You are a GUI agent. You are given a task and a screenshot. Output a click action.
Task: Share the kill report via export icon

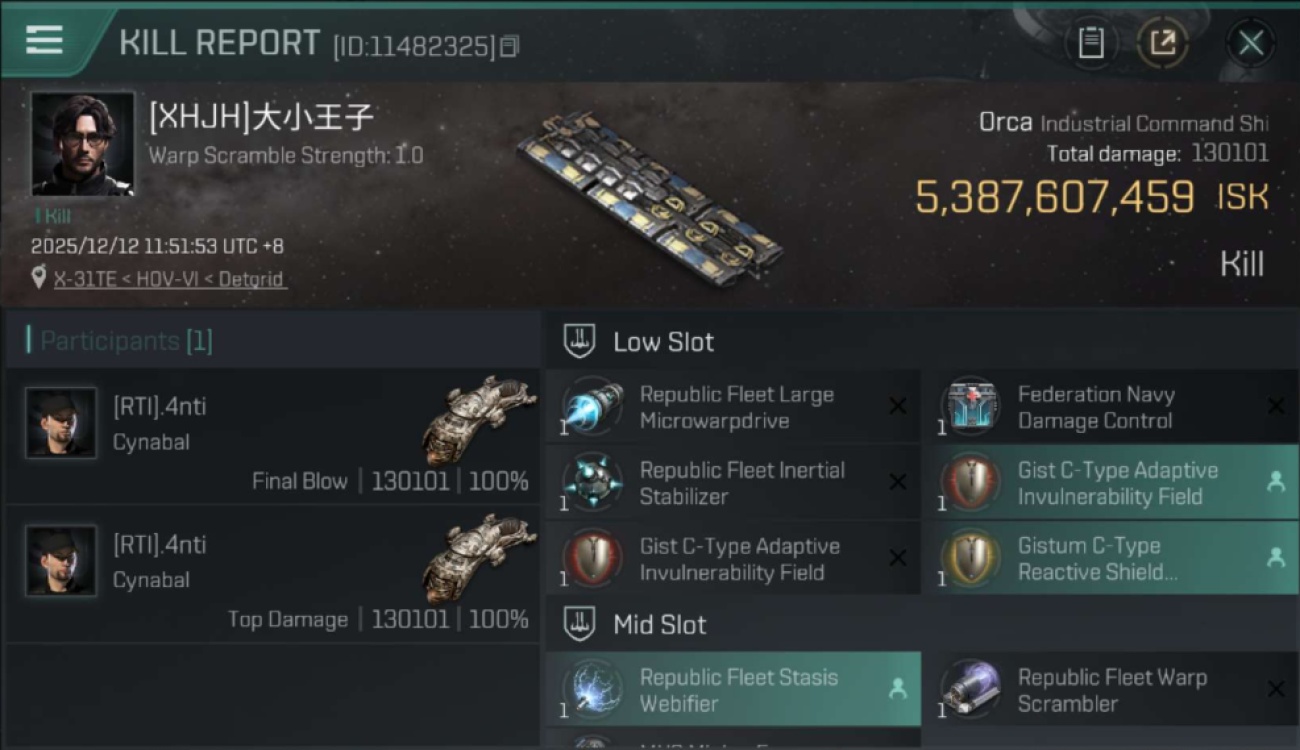1163,43
